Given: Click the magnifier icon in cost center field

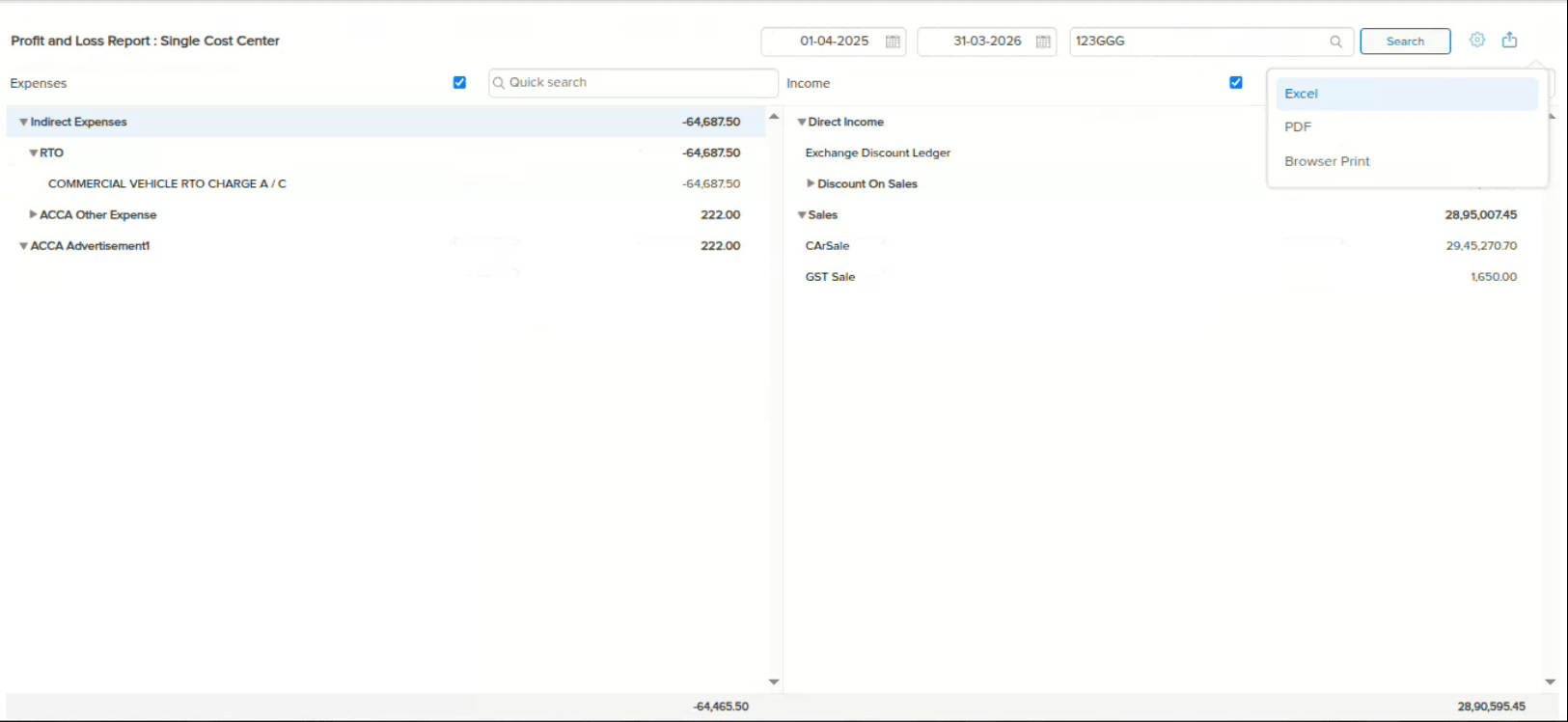Looking at the screenshot, I should pos(1335,42).
